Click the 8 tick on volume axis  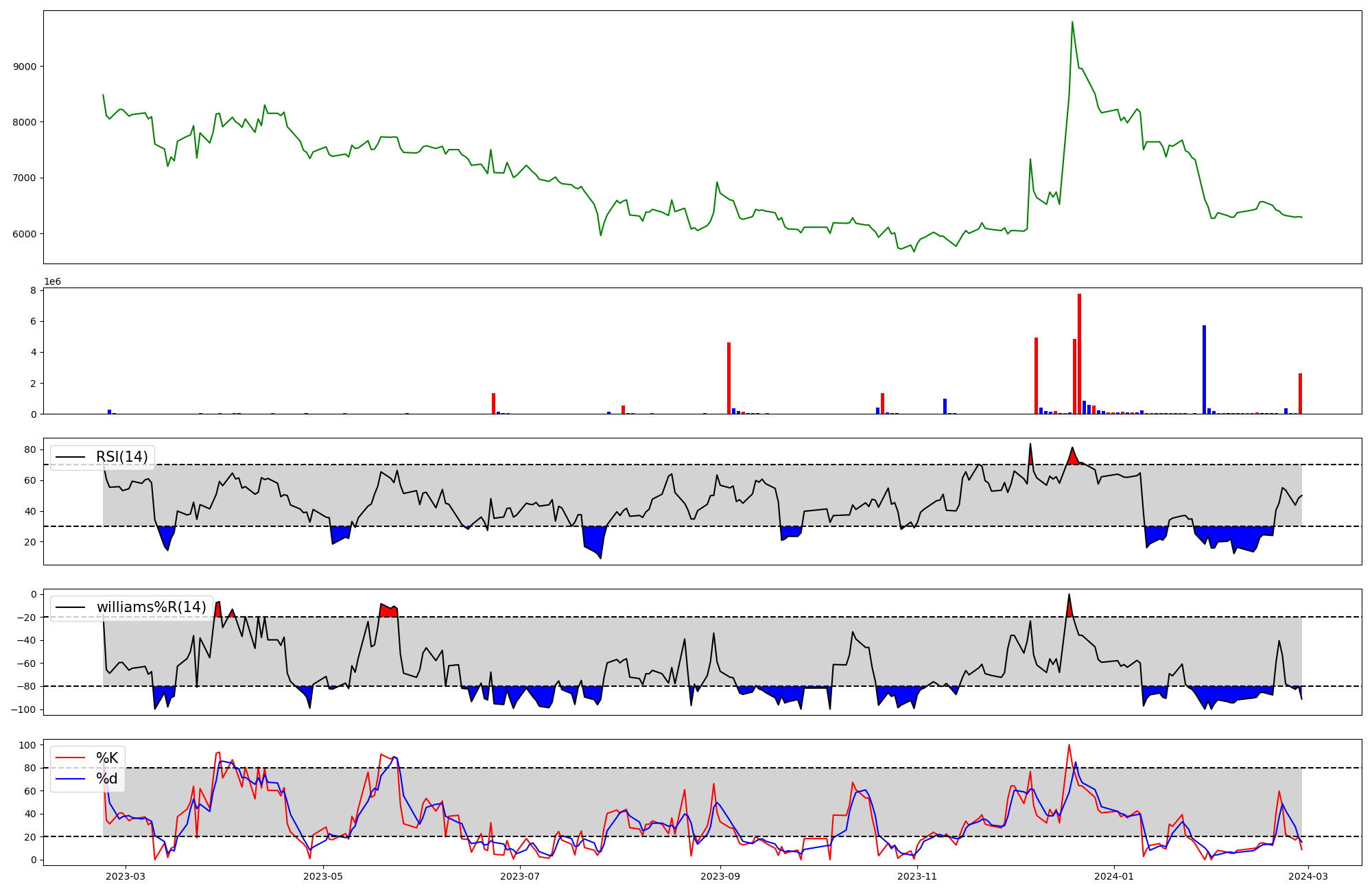[33, 290]
